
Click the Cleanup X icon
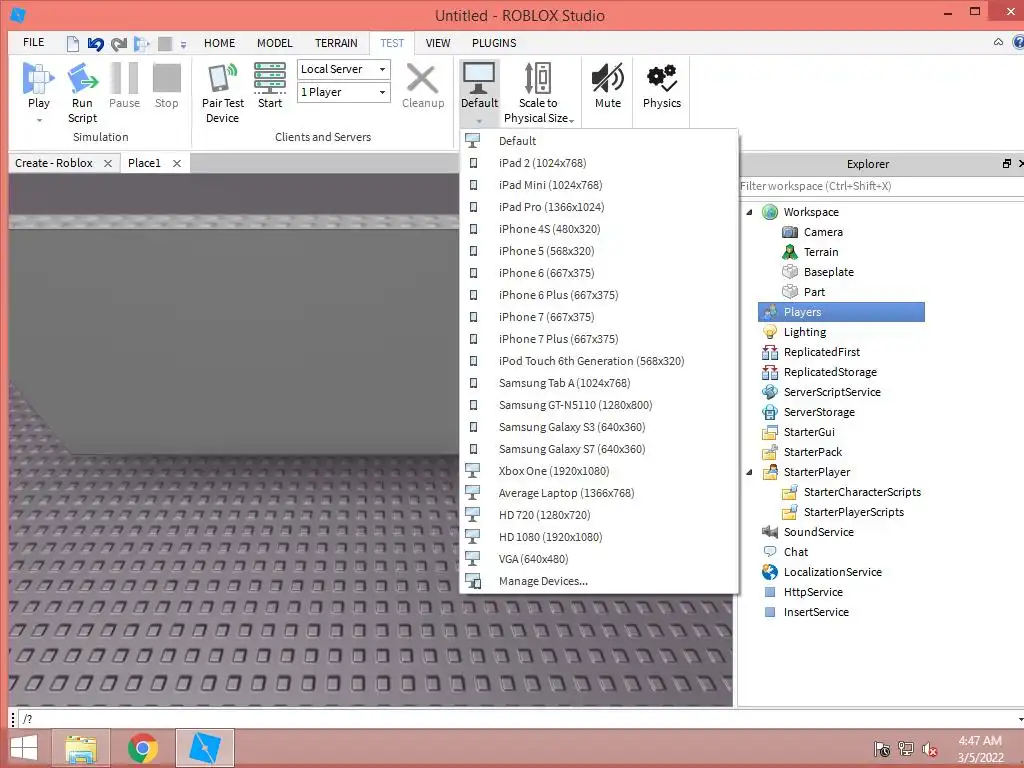click(x=423, y=79)
